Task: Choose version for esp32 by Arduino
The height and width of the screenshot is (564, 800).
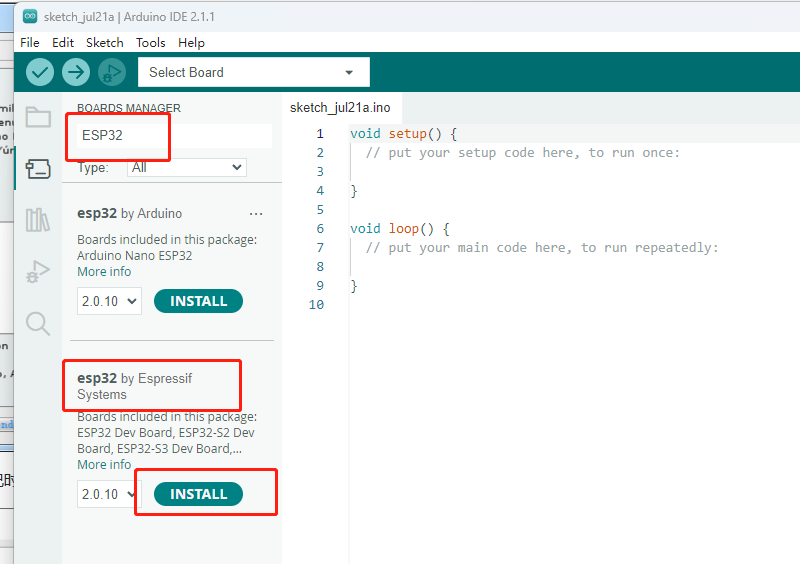Action: pyautogui.click(x=109, y=301)
